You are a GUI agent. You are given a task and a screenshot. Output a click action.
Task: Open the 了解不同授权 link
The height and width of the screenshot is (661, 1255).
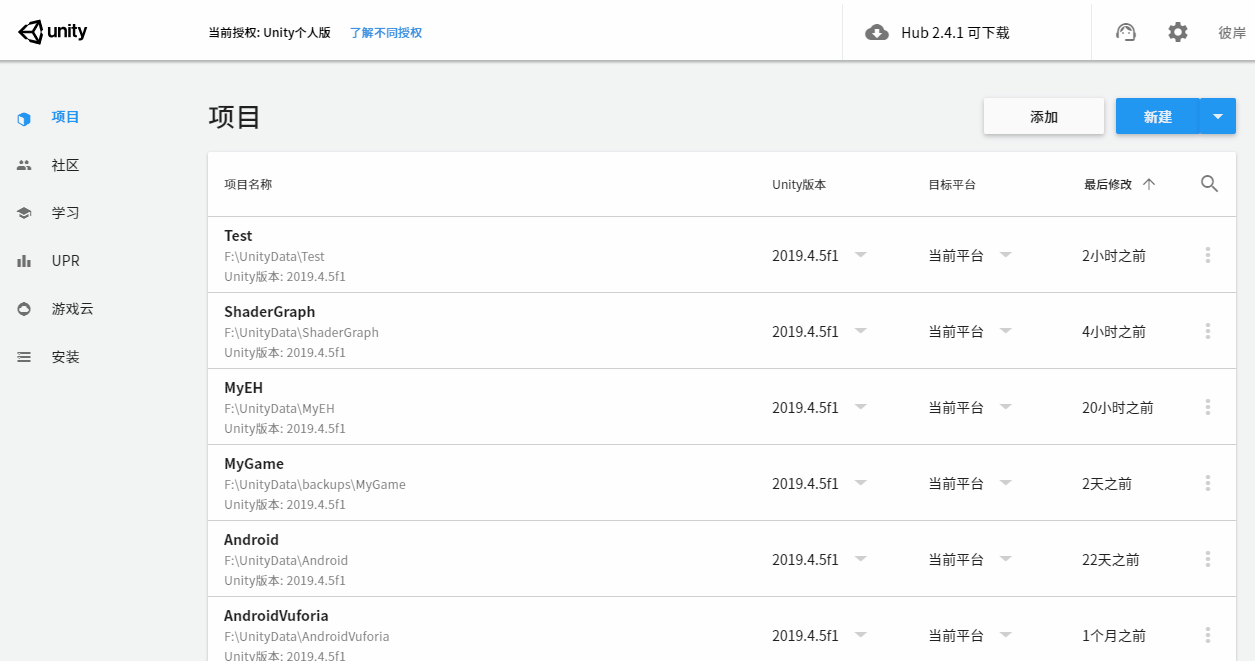pyautogui.click(x=386, y=32)
